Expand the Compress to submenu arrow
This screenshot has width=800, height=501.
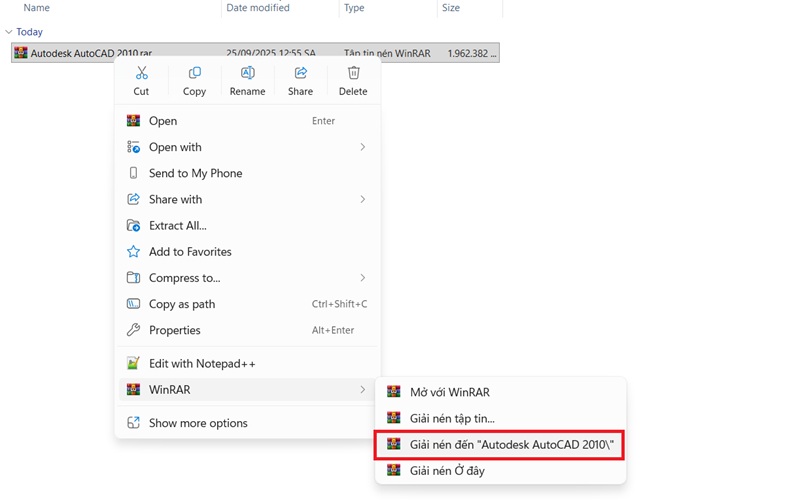pos(363,278)
